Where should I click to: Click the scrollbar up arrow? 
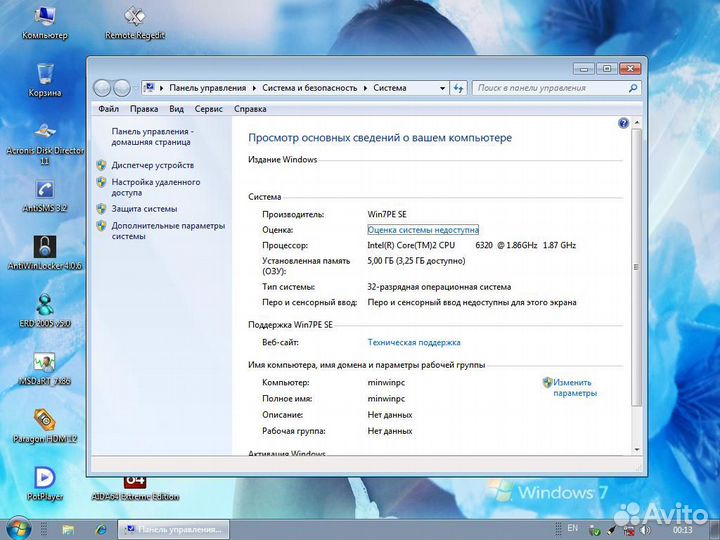point(636,123)
